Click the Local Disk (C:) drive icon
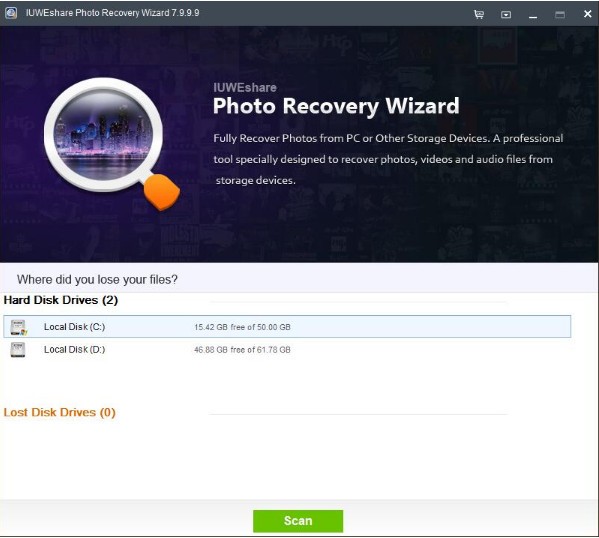Image resolution: width=599 pixels, height=538 pixels. click(x=18, y=327)
